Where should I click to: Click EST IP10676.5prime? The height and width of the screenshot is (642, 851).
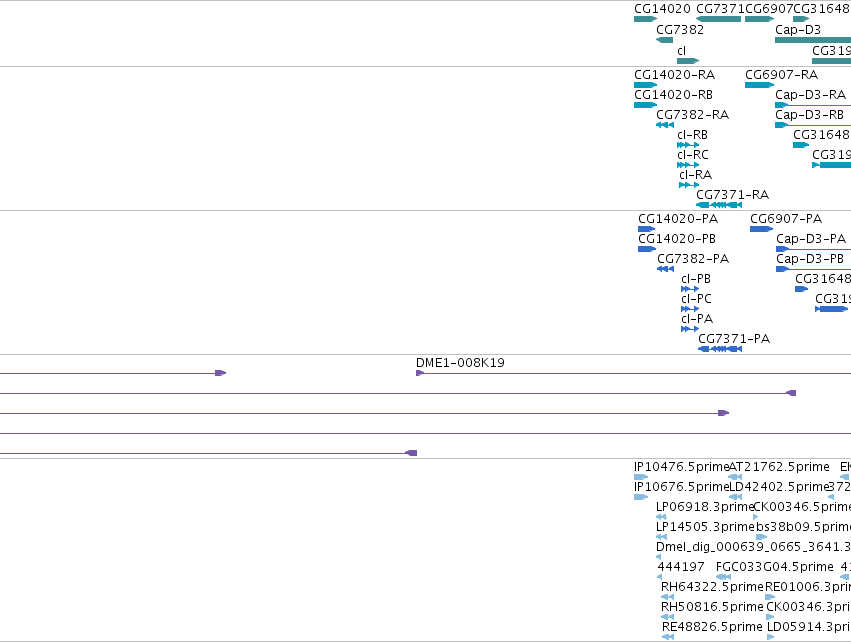[x=641, y=497]
